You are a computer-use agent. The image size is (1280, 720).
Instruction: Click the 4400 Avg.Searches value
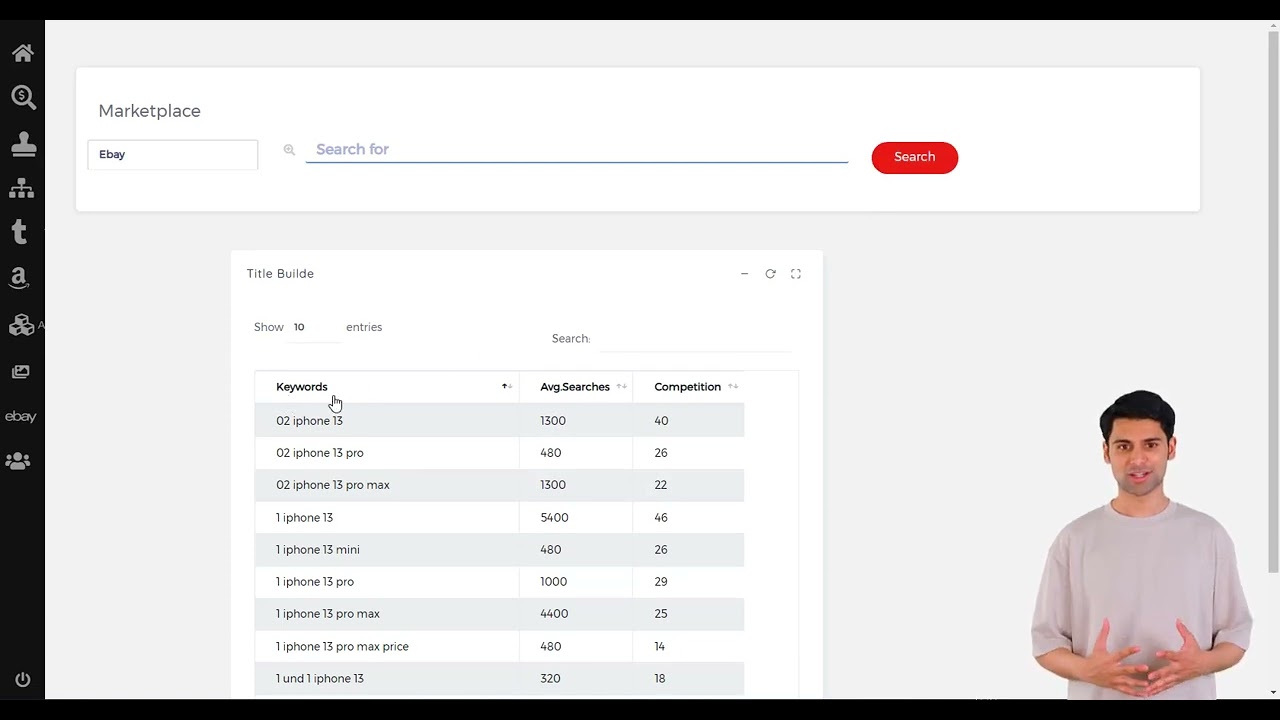click(554, 614)
